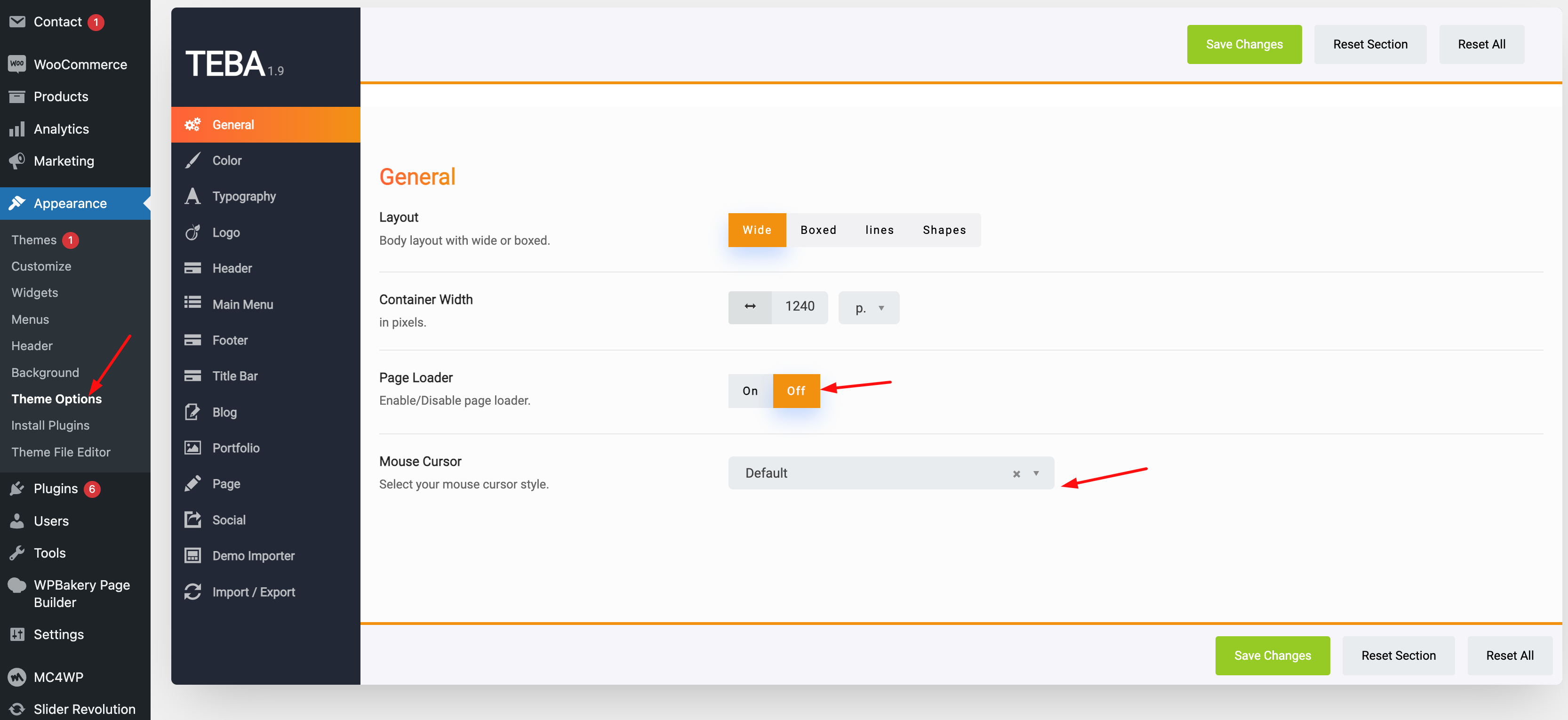Click the MC4WP round logo icon

(x=17, y=677)
